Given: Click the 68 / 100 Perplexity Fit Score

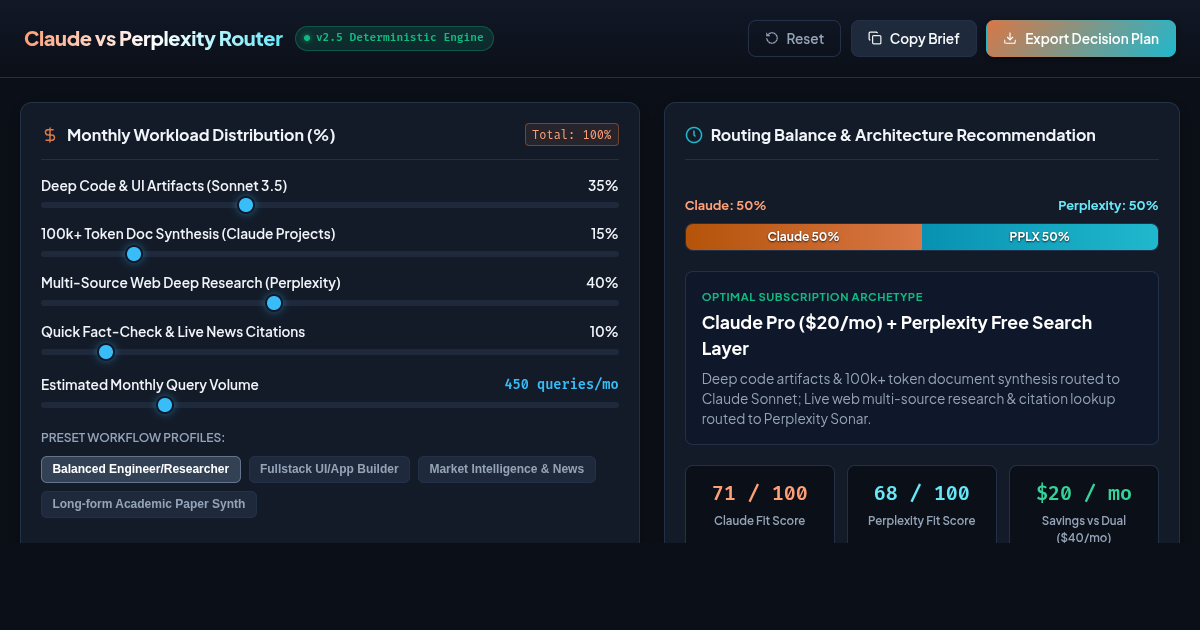Looking at the screenshot, I should click(x=922, y=493).
